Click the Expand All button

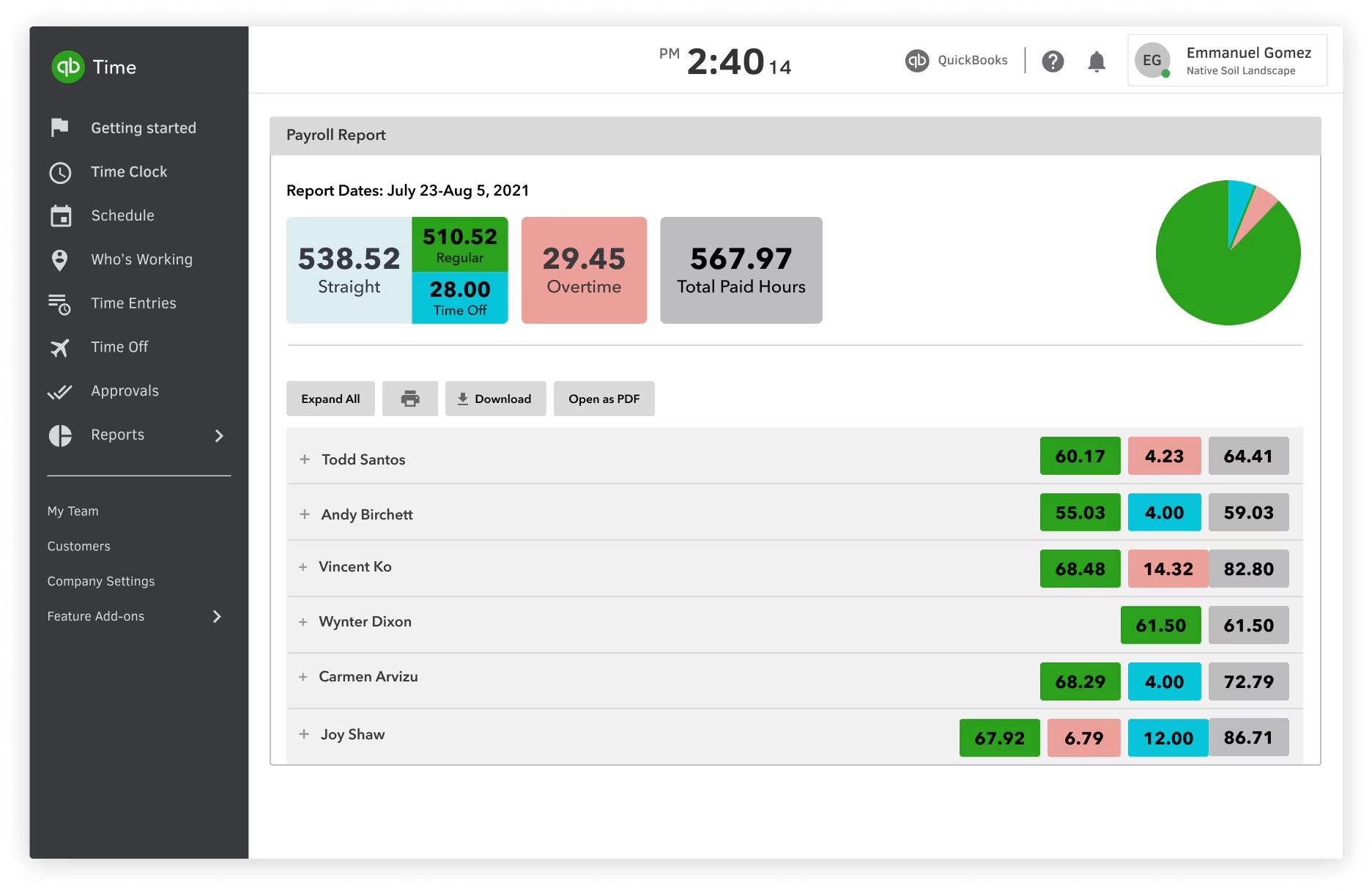(330, 398)
